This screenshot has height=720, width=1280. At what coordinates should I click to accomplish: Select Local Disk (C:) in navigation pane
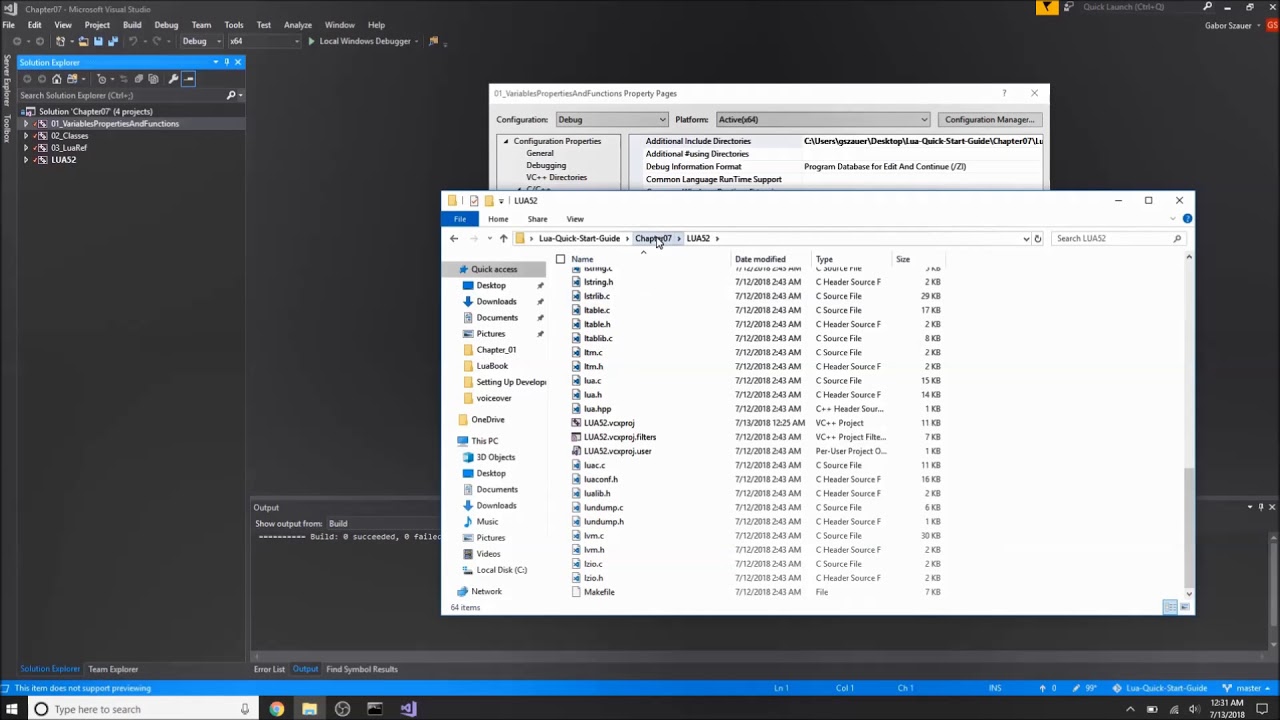(x=502, y=570)
